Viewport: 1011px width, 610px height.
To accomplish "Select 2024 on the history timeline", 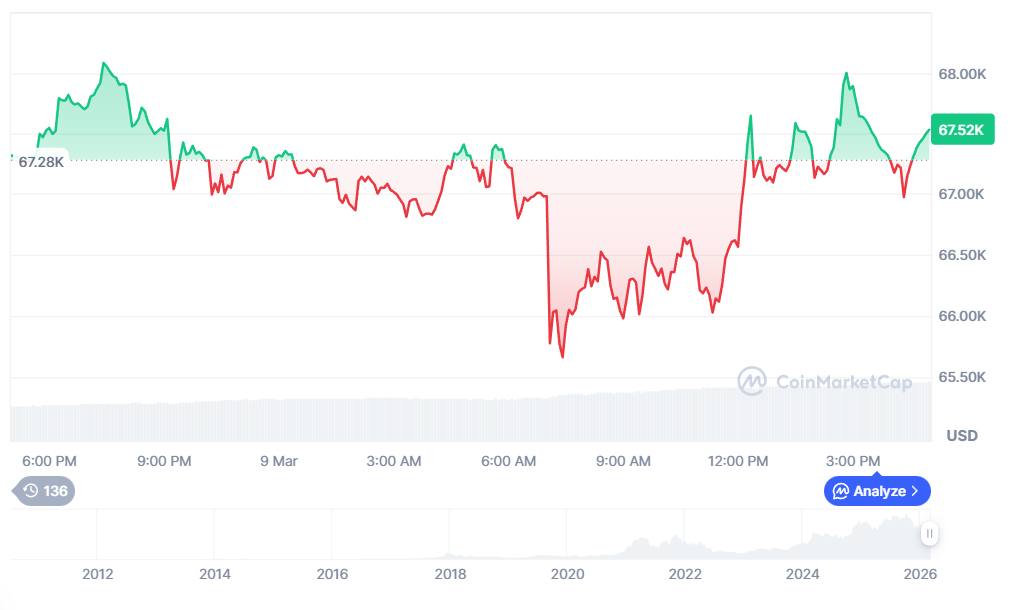I will click(803, 574).
